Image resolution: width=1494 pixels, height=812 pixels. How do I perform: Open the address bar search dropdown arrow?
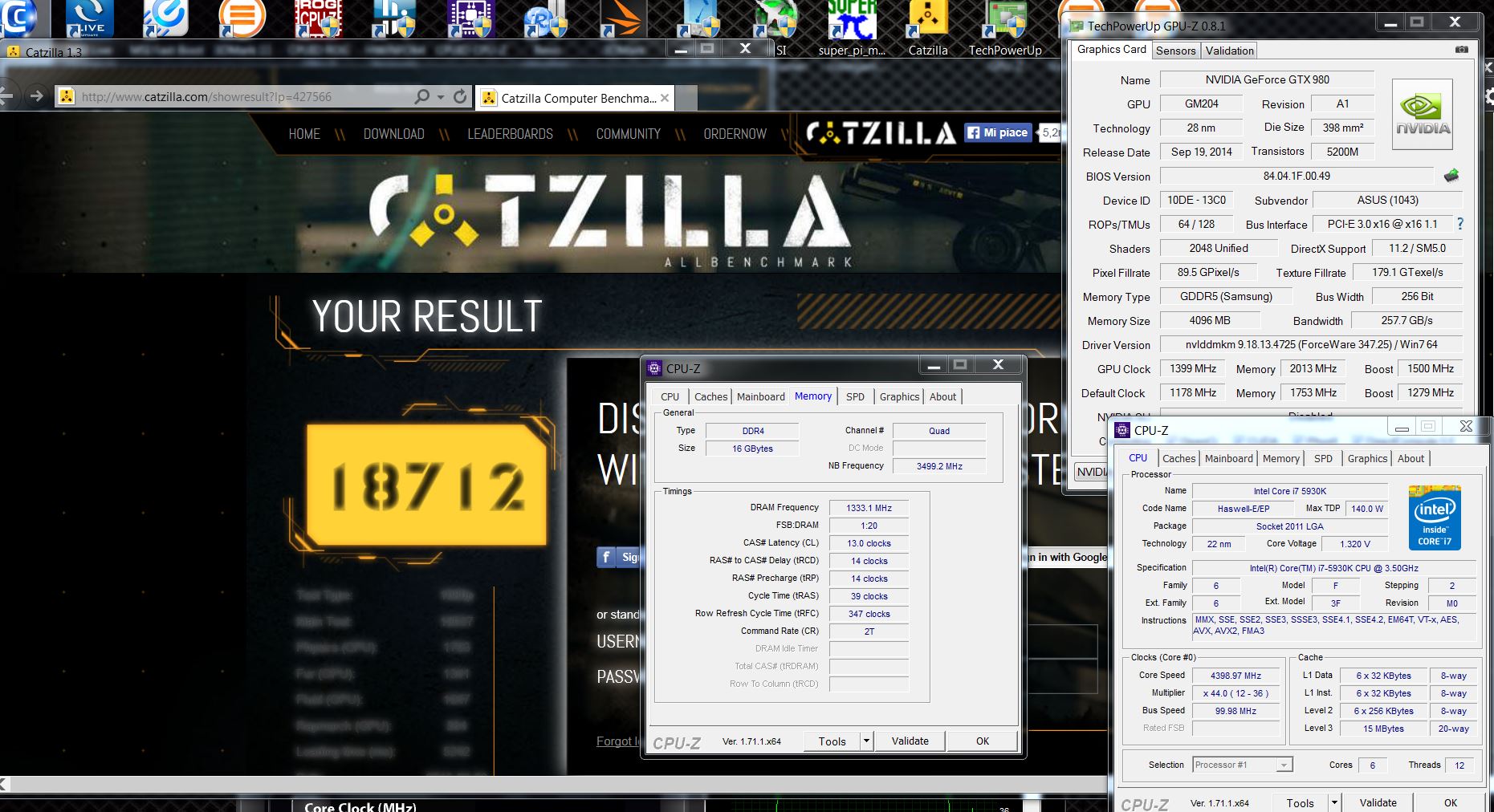click(x=441, y=97)
